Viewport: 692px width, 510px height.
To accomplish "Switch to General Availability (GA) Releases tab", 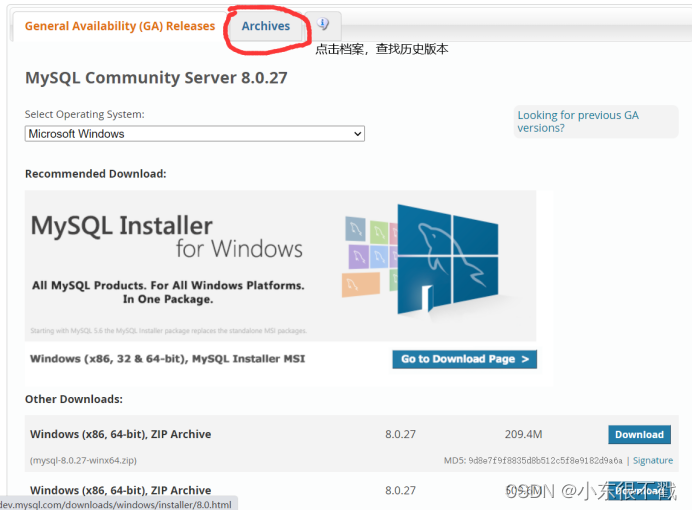I will [120, 26].
